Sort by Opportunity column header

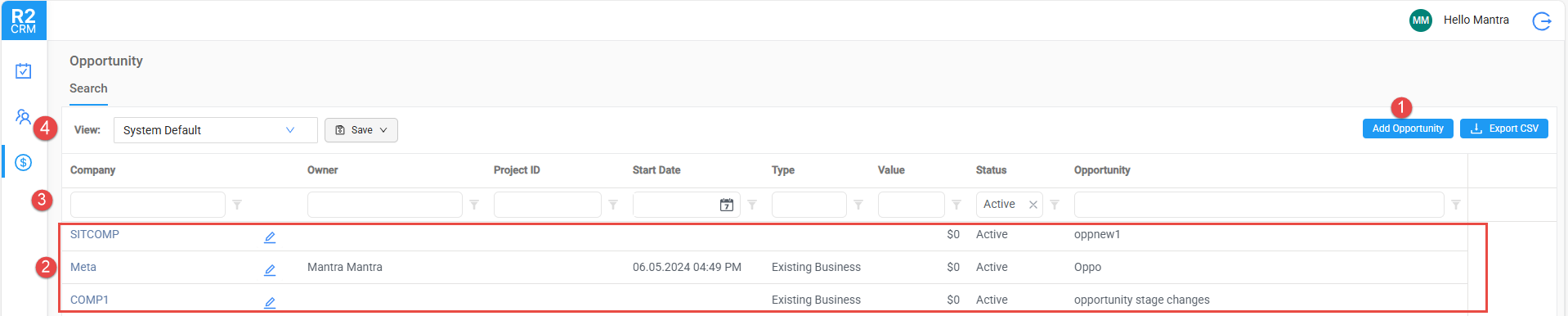click(1102, 170)
